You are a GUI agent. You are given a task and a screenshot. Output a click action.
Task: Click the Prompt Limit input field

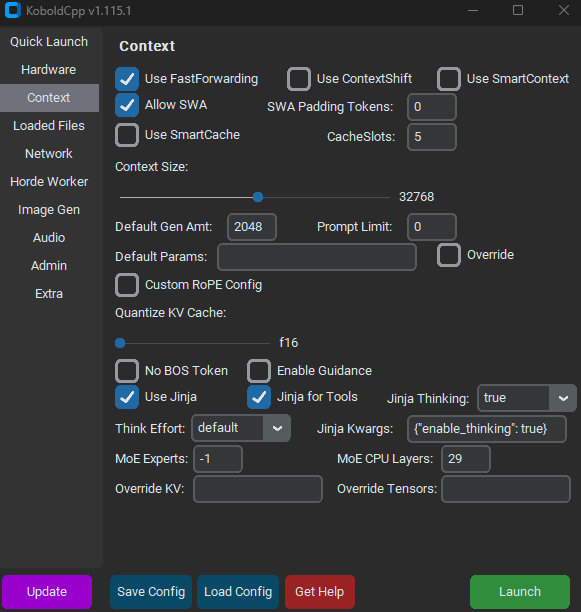click(x=432, y=227)
